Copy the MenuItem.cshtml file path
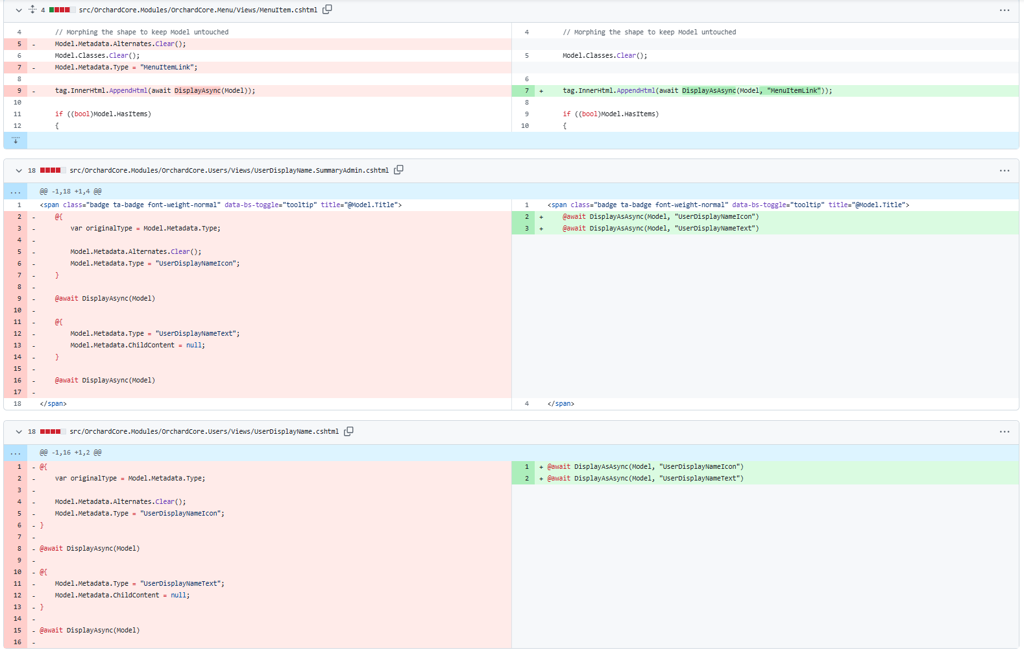The height and width of the screenshot is (652, 1024). point(327,9)
